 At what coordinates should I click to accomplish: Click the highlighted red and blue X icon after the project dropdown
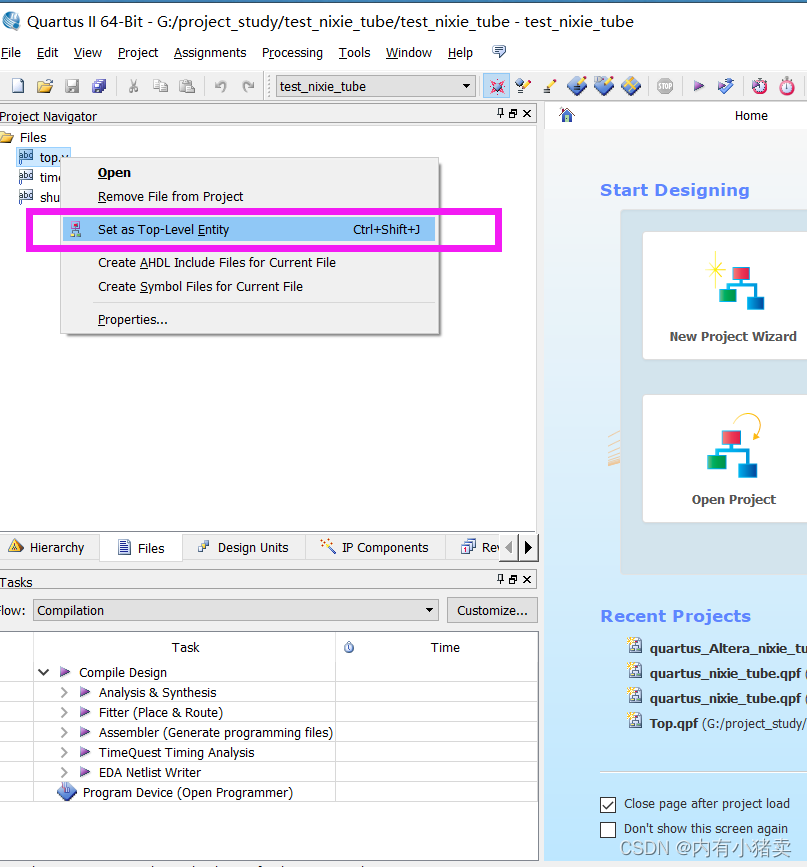(x=496, y=86)
